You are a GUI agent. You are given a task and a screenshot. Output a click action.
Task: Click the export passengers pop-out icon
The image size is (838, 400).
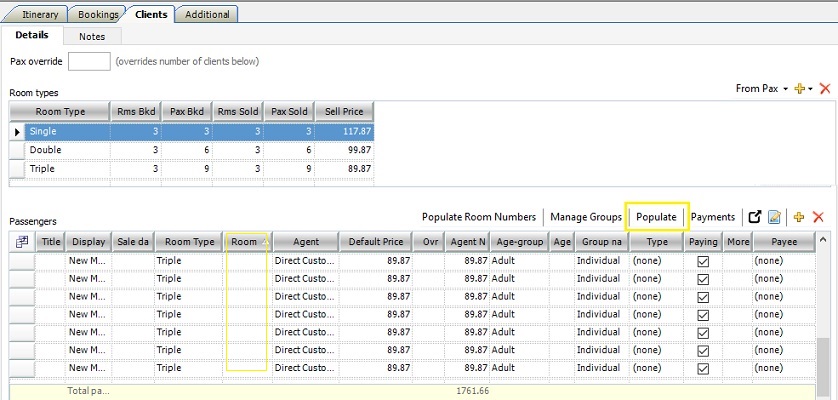756,217
